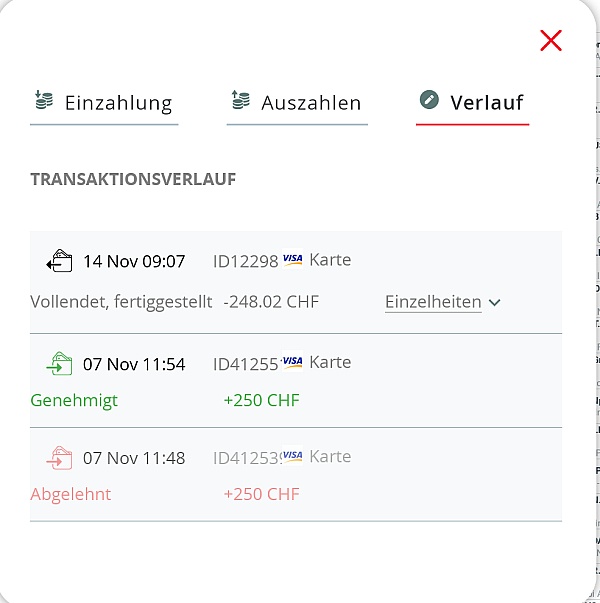Click the Genehmigt status label

[x=74, y=400]
